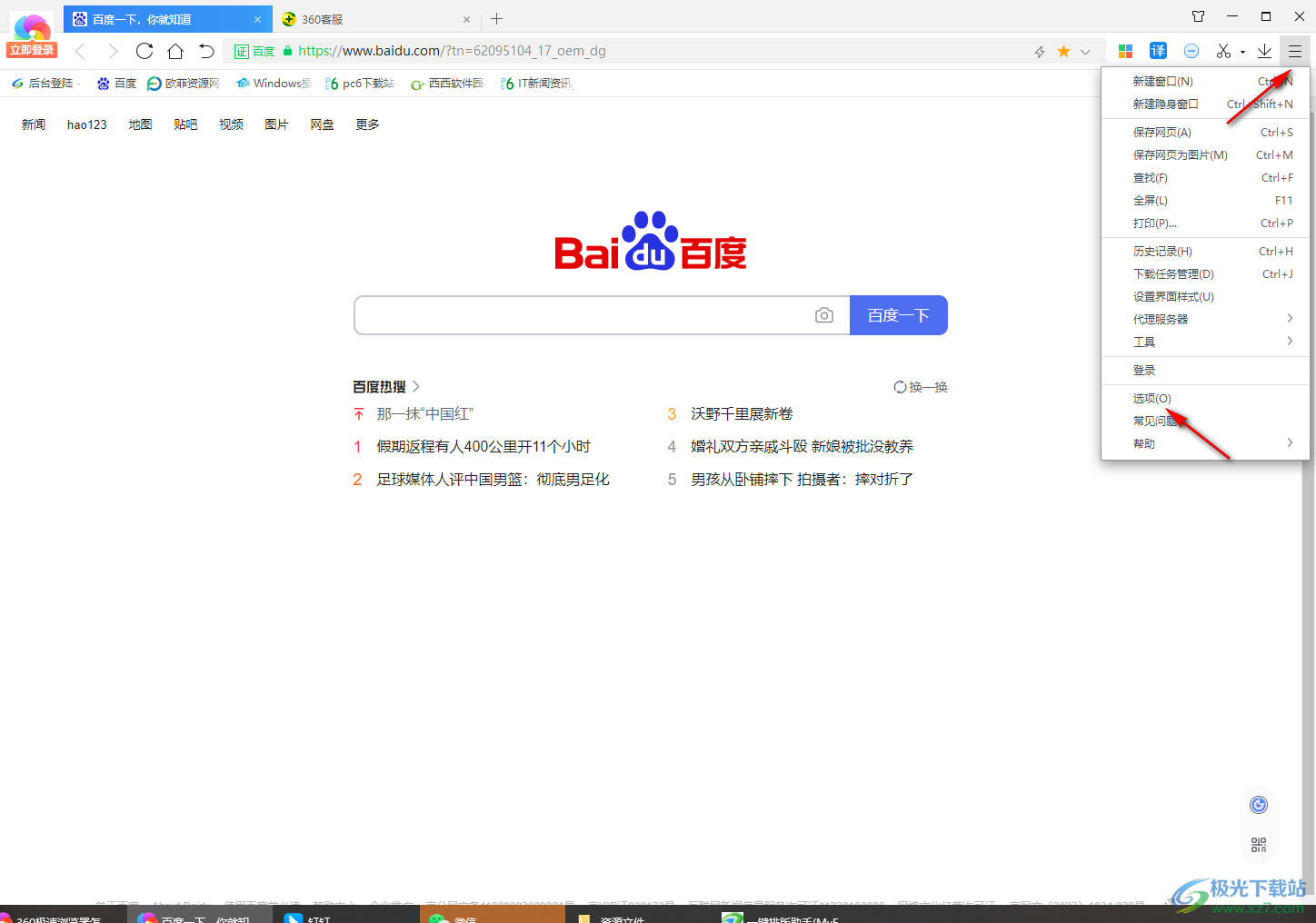
Task: Click the scissors screenshot icon
Action: click(1223, 51)
